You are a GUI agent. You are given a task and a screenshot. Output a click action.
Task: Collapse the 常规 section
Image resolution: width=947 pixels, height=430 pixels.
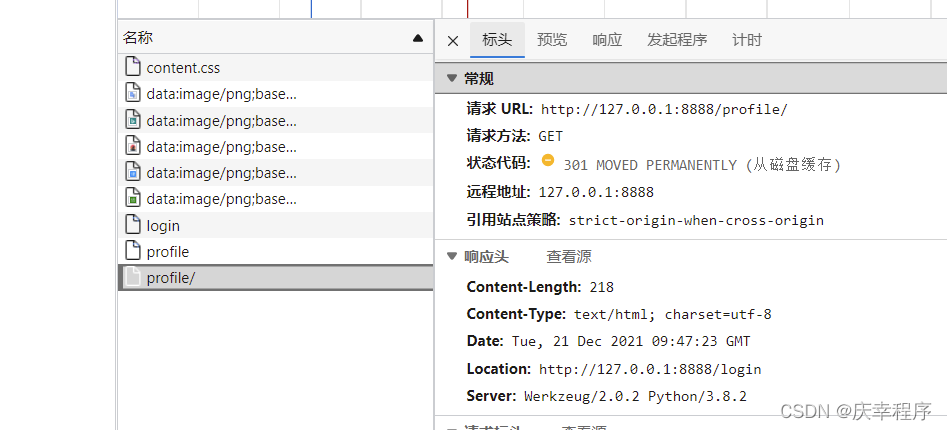(x=452, y=79)
